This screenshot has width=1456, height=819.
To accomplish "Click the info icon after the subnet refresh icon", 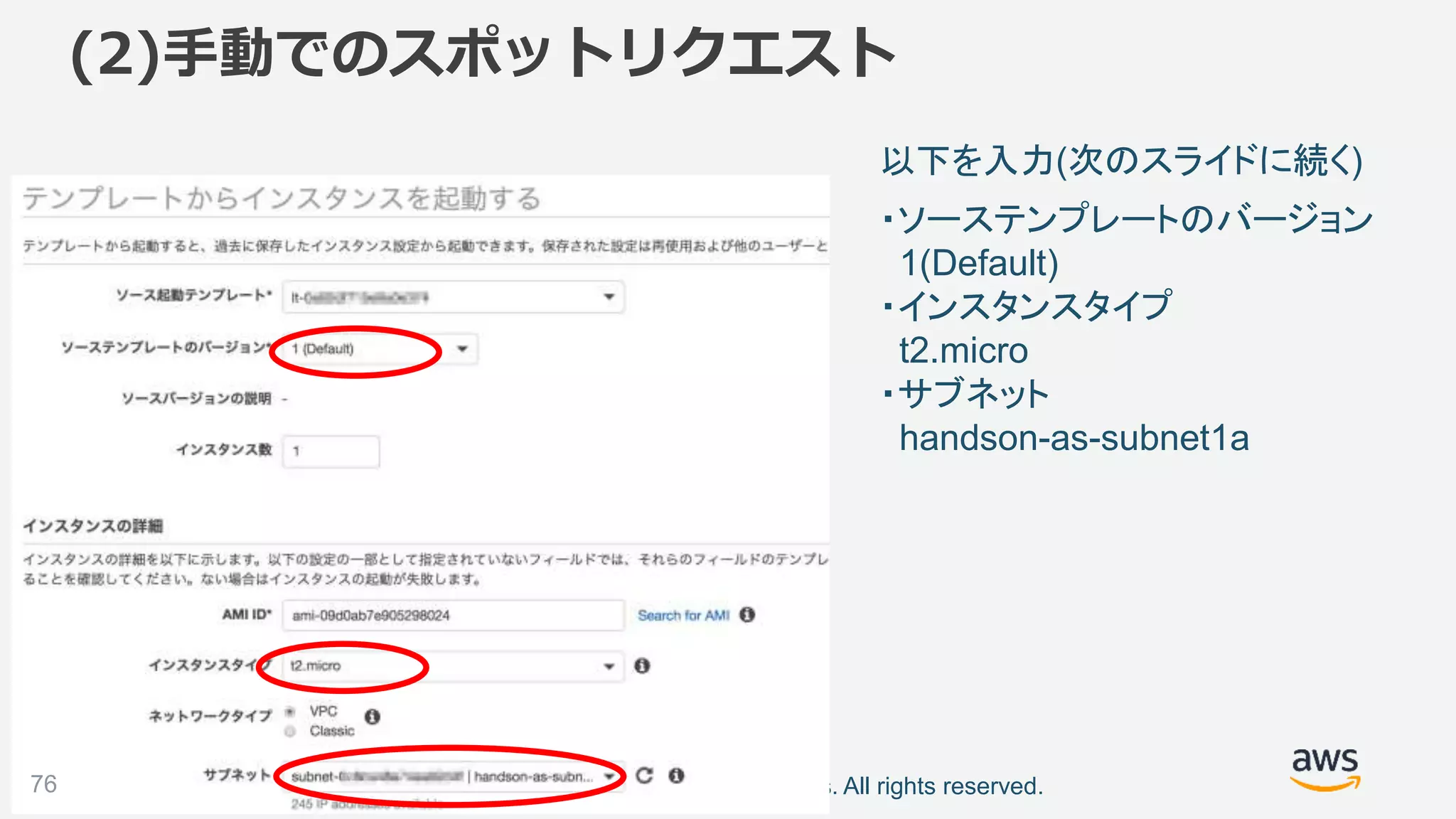I will tap(676, 776).
